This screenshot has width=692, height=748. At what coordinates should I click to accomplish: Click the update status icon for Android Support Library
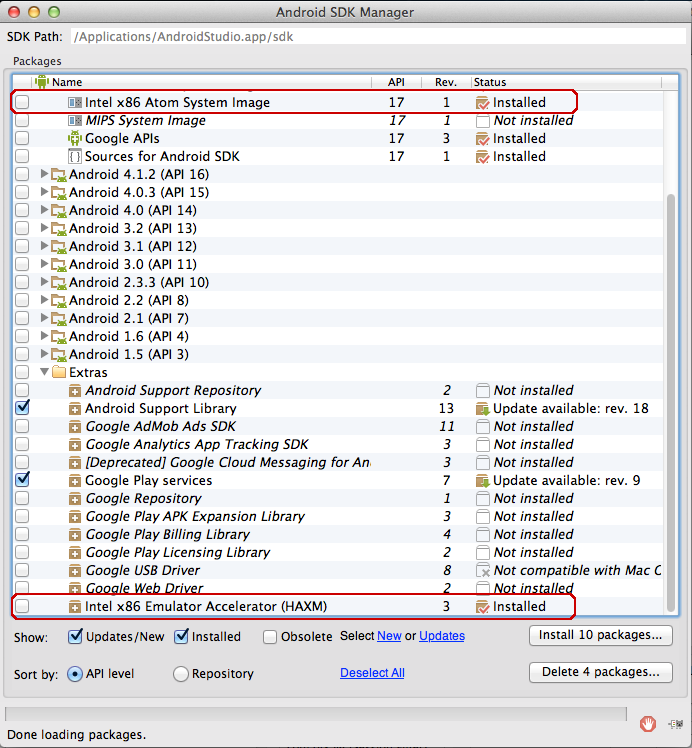point(483,409)
